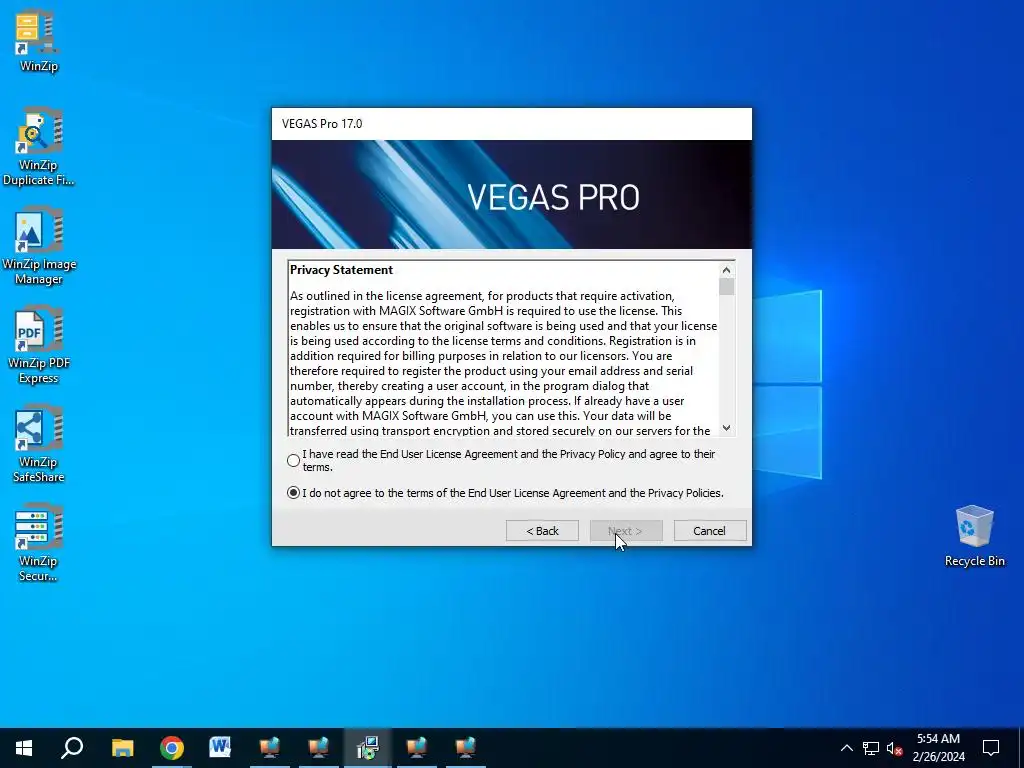This screenshot has width=1024, height=768.
Task: Open the taskbar clock and date
Action: point(938,748)
